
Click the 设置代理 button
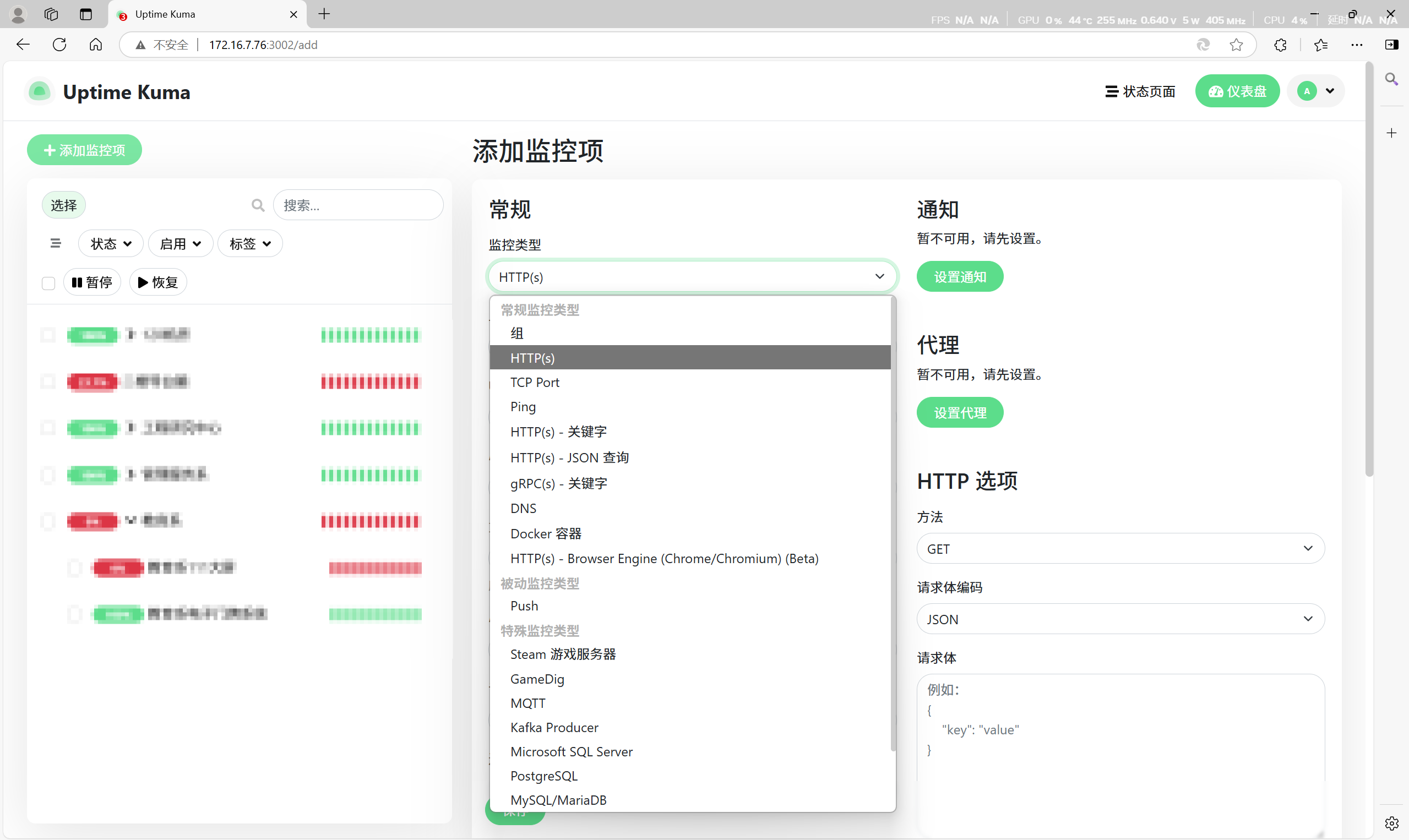click(x=960, y=413)
